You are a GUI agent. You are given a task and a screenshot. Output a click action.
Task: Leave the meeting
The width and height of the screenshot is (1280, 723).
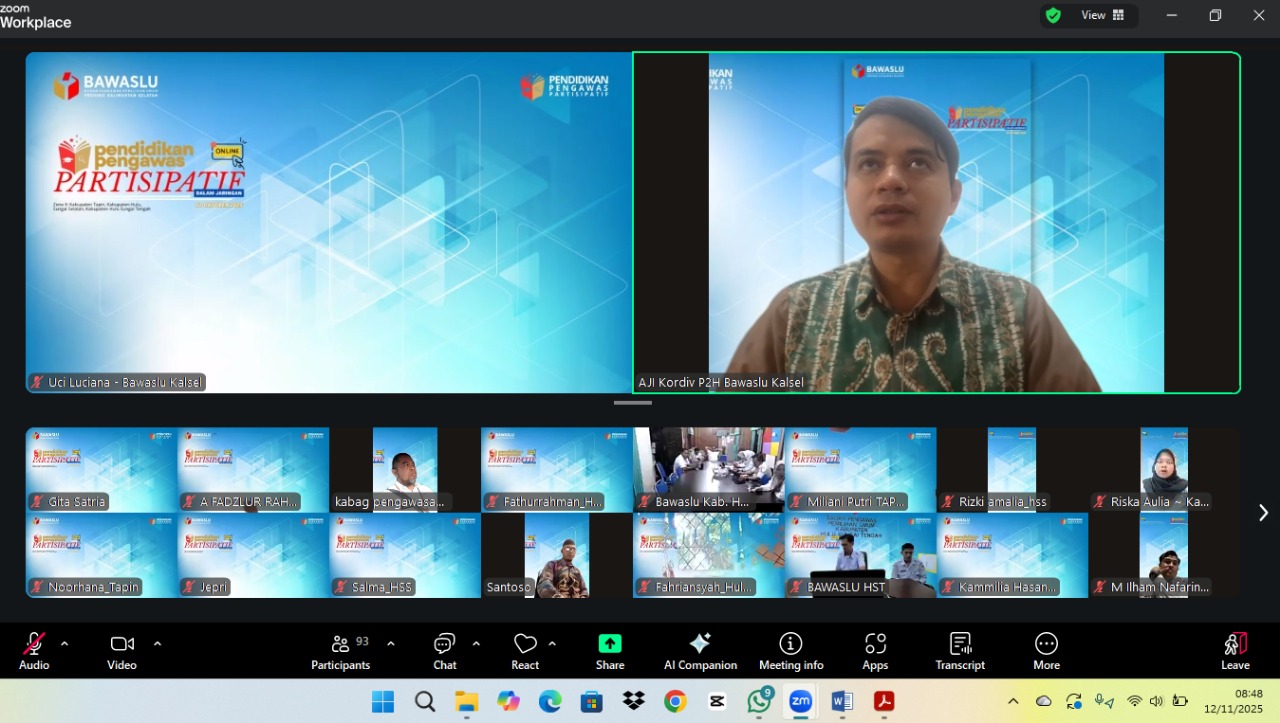pos(1235,651)
